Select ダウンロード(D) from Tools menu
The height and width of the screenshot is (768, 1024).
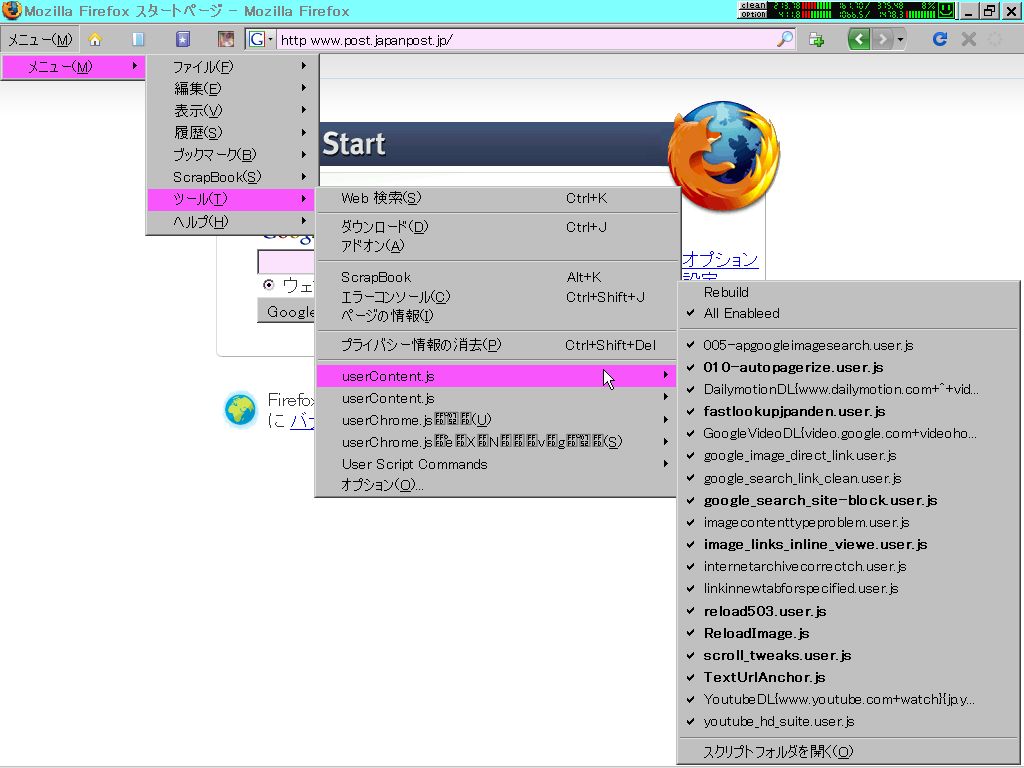(384, 227)
